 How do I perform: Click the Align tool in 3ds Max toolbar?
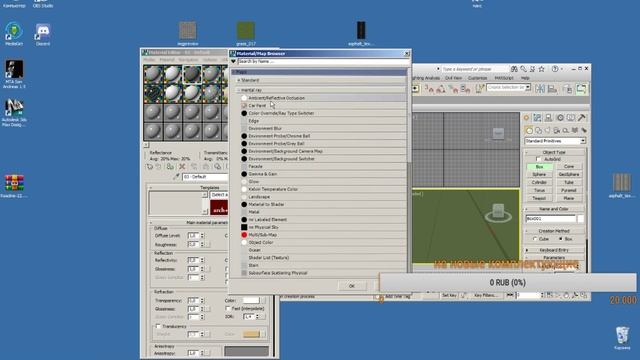(552, 88)
